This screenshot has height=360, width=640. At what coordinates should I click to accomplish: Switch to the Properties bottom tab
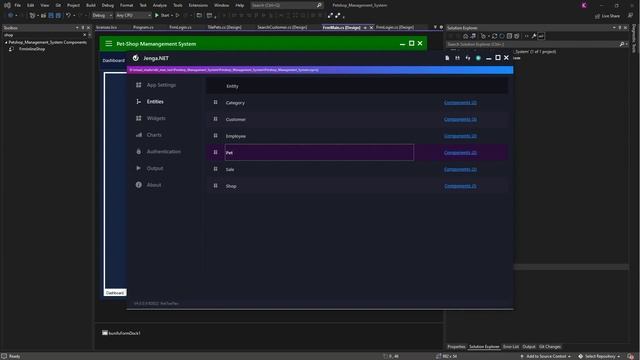[456, 347]
